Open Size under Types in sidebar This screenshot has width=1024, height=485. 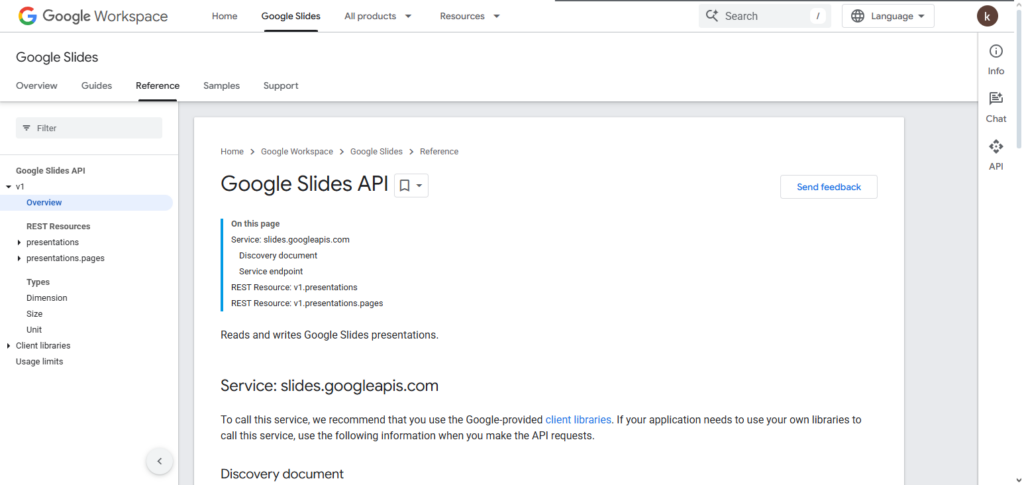point(35,314)
